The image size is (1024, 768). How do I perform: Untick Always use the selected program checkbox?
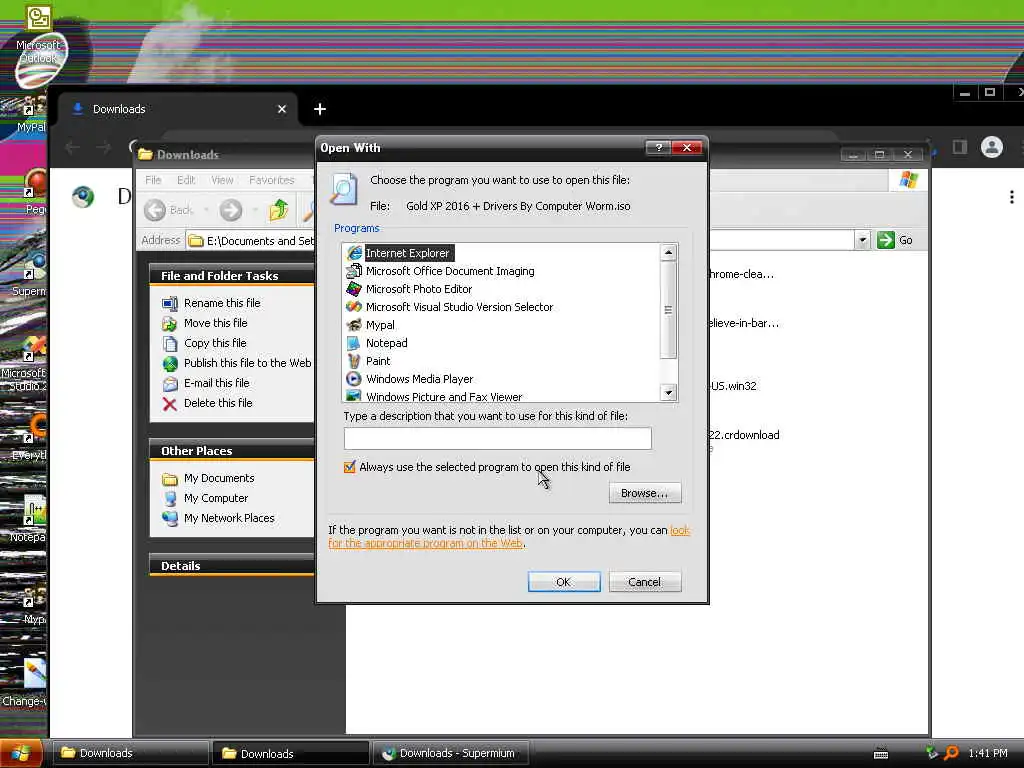349,467
